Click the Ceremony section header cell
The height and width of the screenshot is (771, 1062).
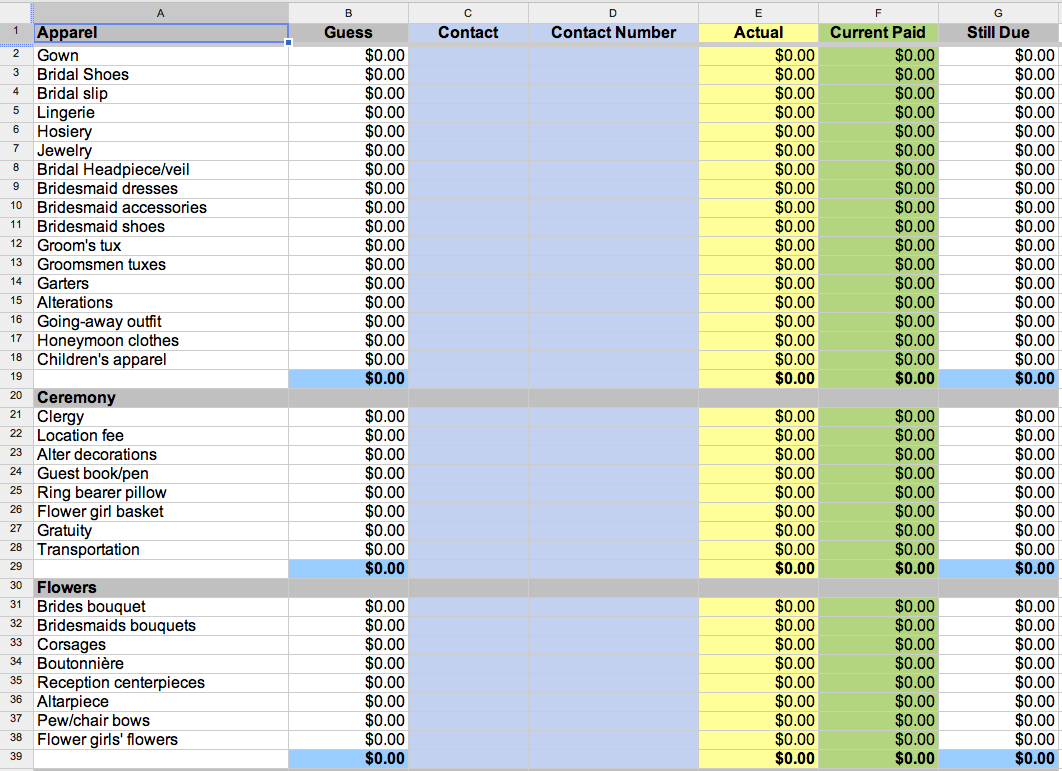coord(160,397)
